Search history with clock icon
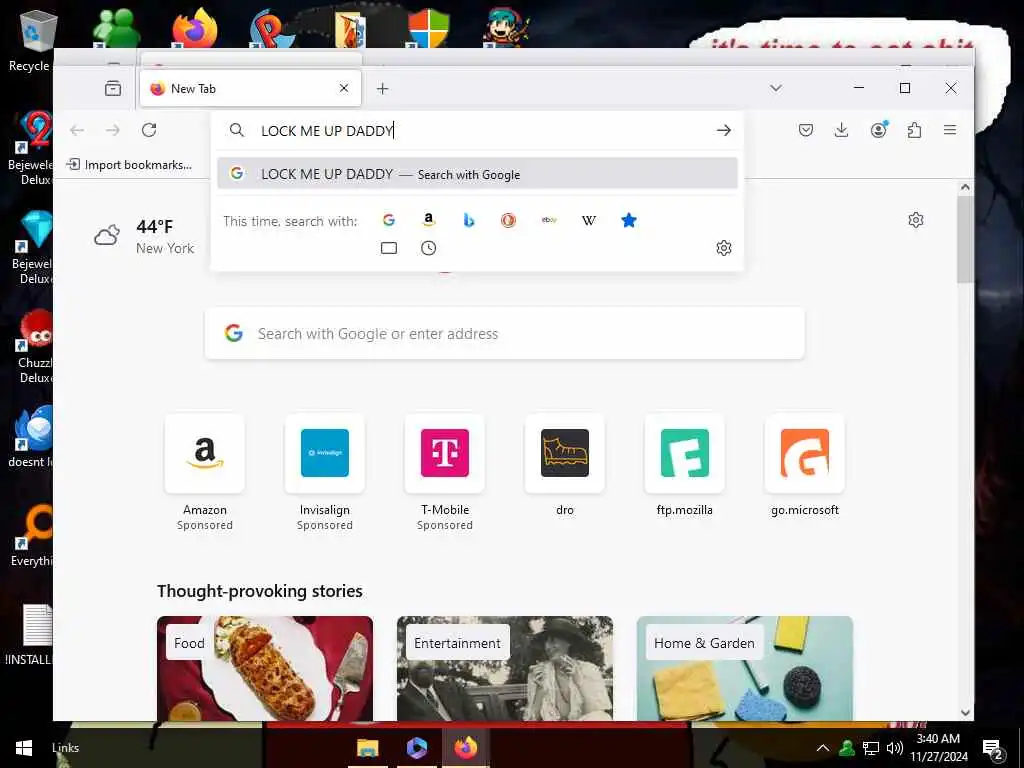The image size is (1024, 768). [428, 248]
